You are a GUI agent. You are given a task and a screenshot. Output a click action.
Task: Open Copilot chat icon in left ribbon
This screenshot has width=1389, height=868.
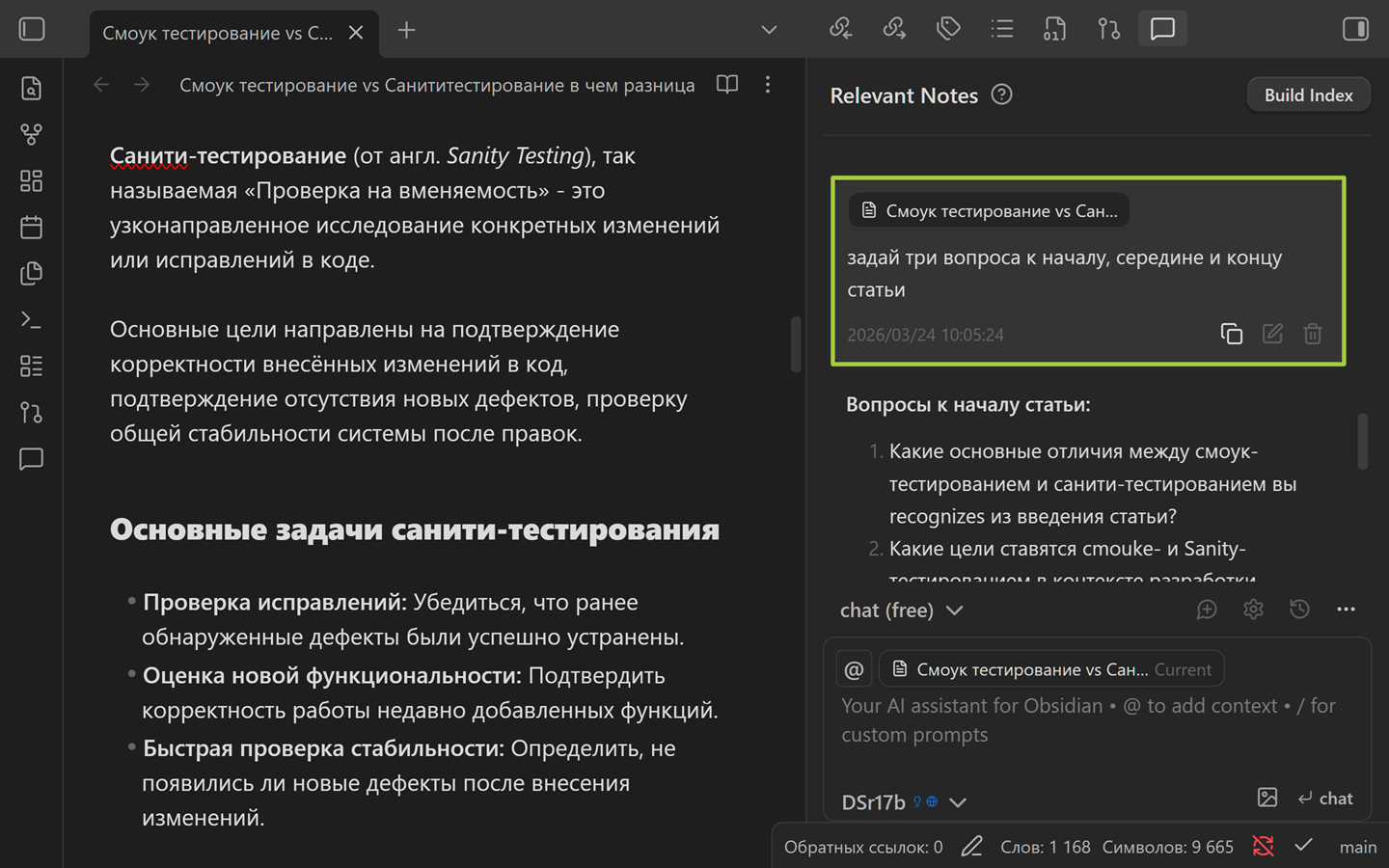click(x=31, y=458)
